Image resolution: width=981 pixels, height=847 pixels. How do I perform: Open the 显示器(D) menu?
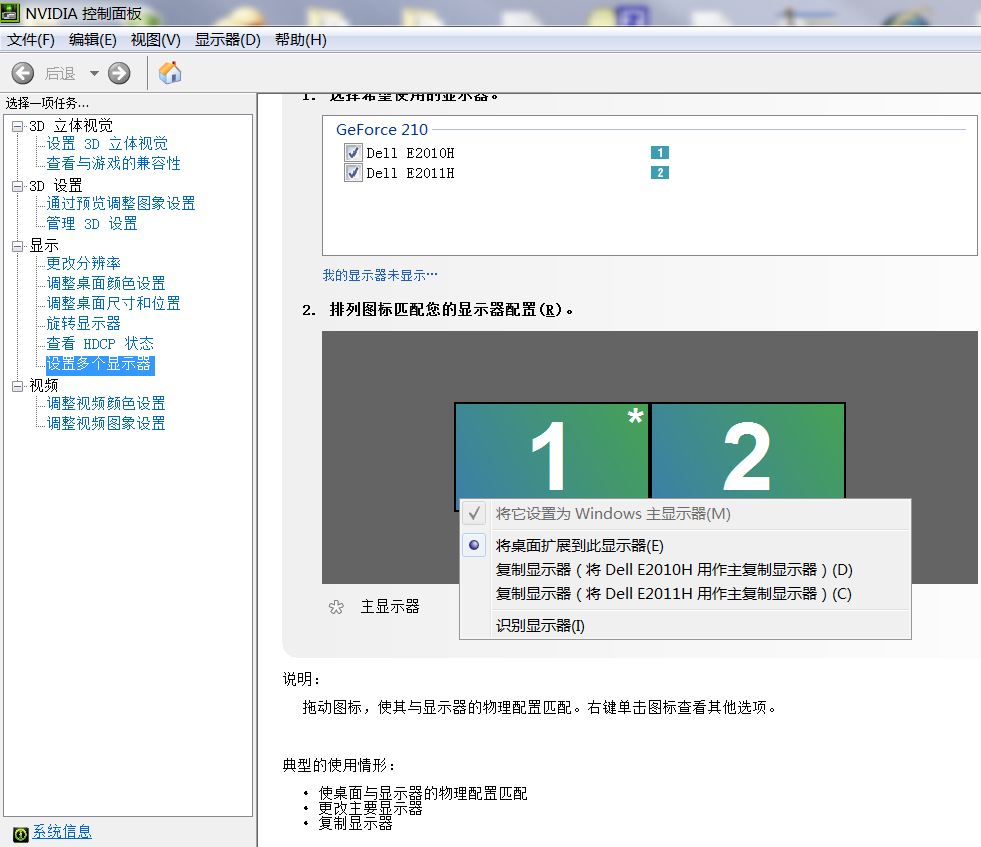[227, 40]
